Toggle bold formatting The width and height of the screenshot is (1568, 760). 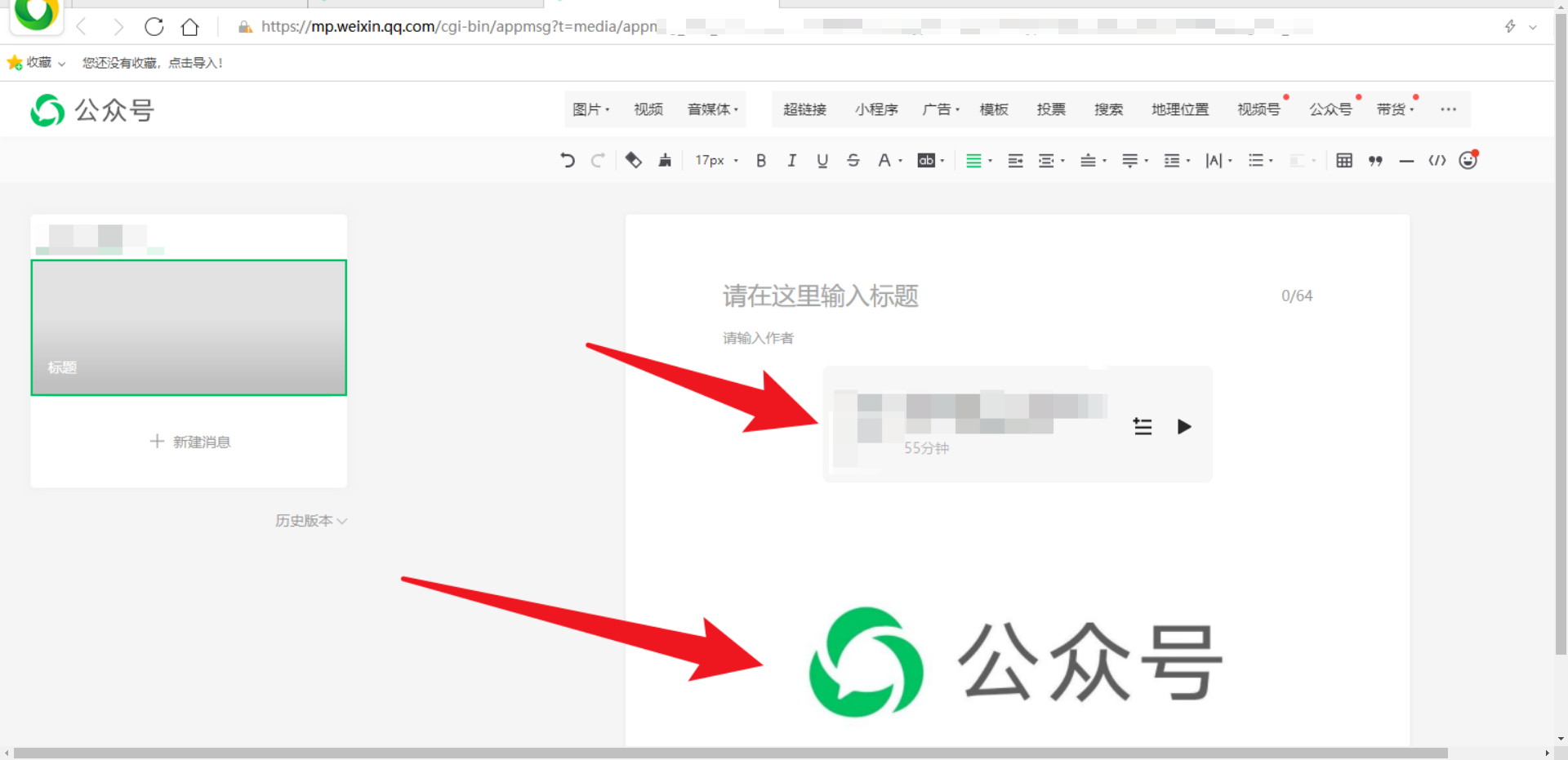tap(761, 161)
